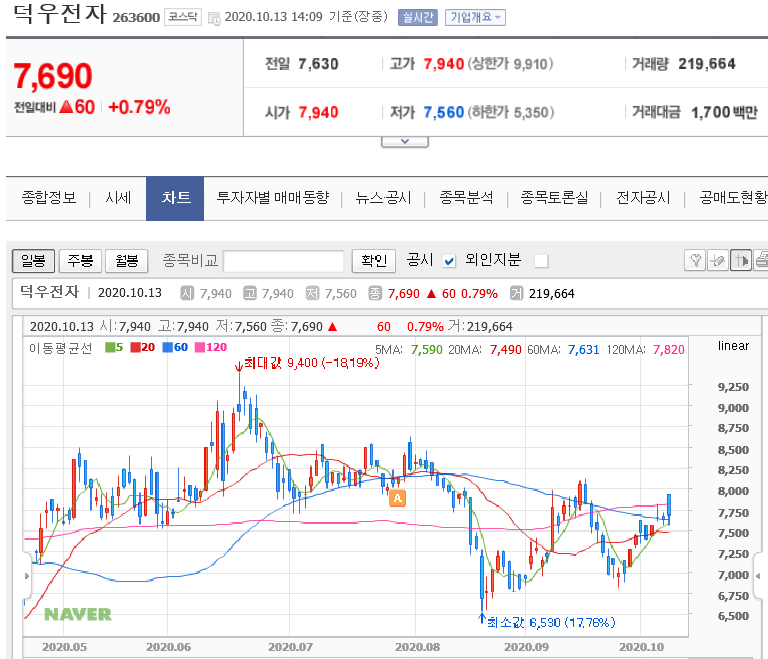Click the 실시간 realtime button
This screenshot has height=659, width=768.
click(418, 18)
